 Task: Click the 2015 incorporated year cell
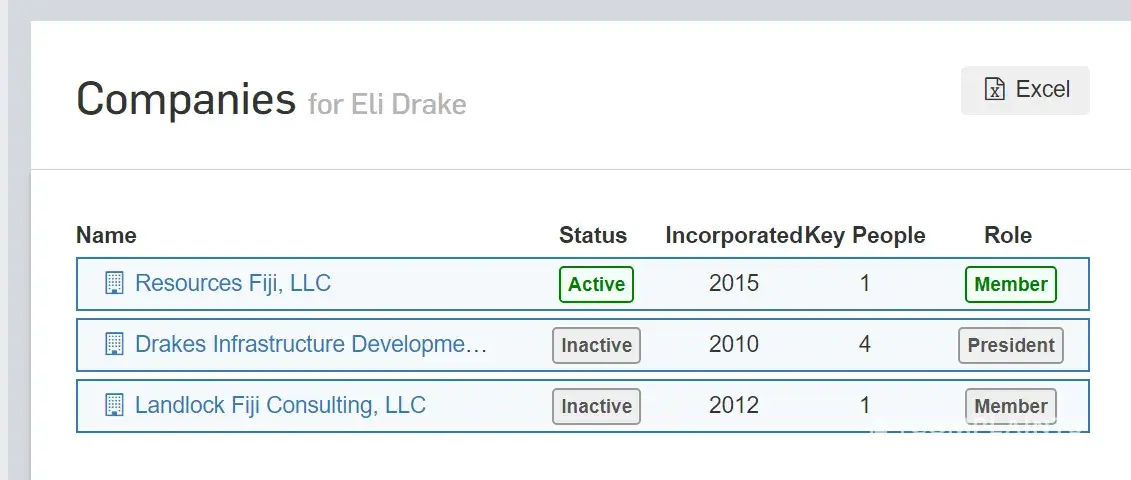(734, 283)
